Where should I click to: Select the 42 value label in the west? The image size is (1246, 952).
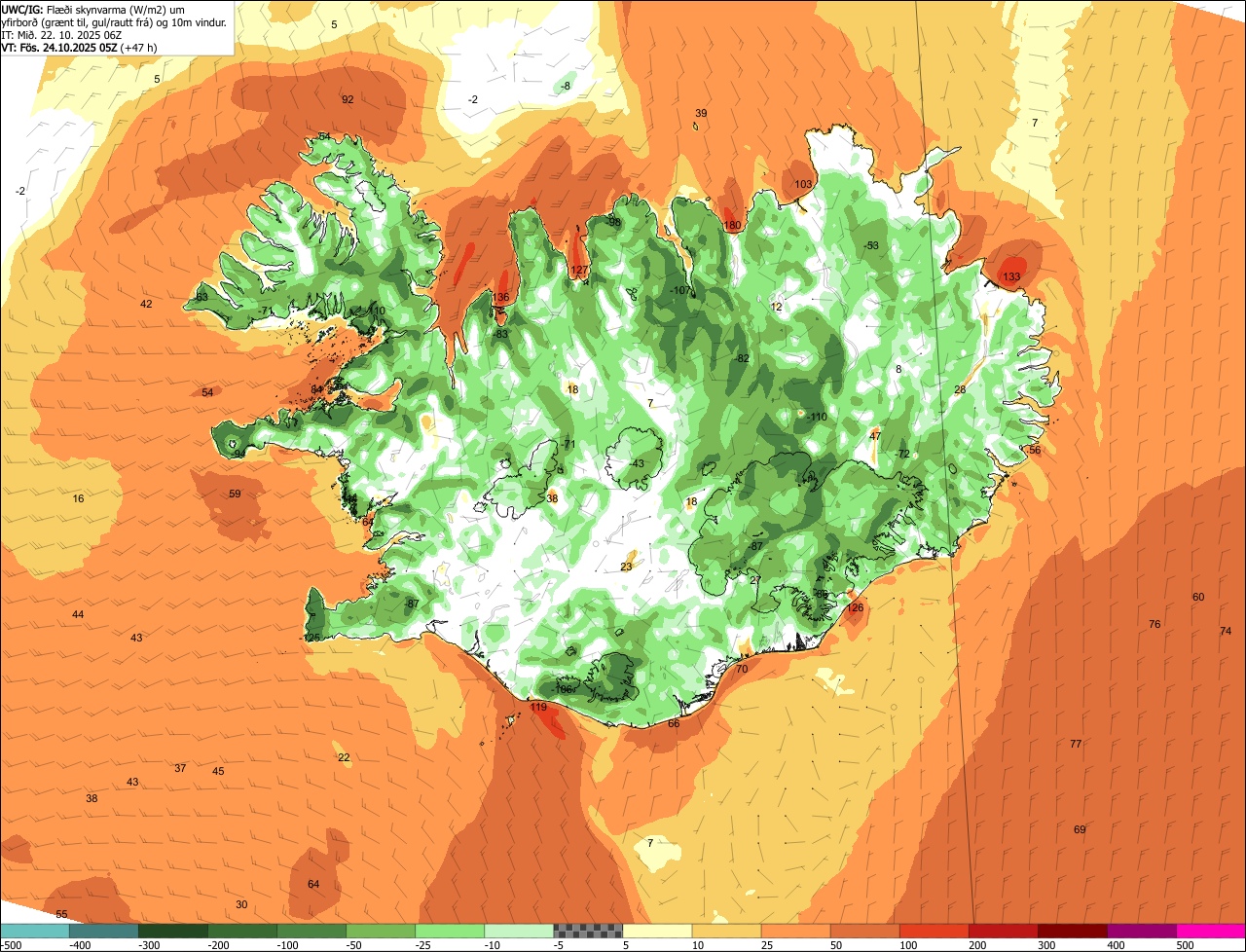pos(146,304)
